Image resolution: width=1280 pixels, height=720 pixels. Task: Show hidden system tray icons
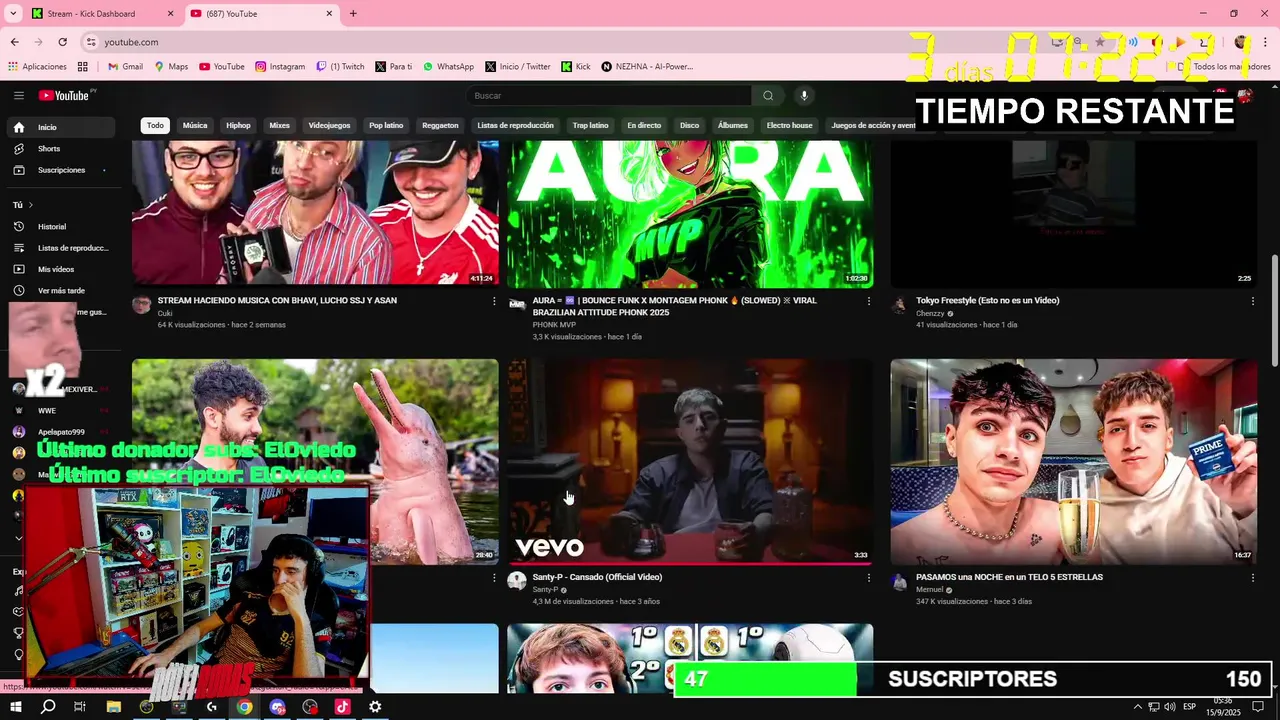[1137, 707]
